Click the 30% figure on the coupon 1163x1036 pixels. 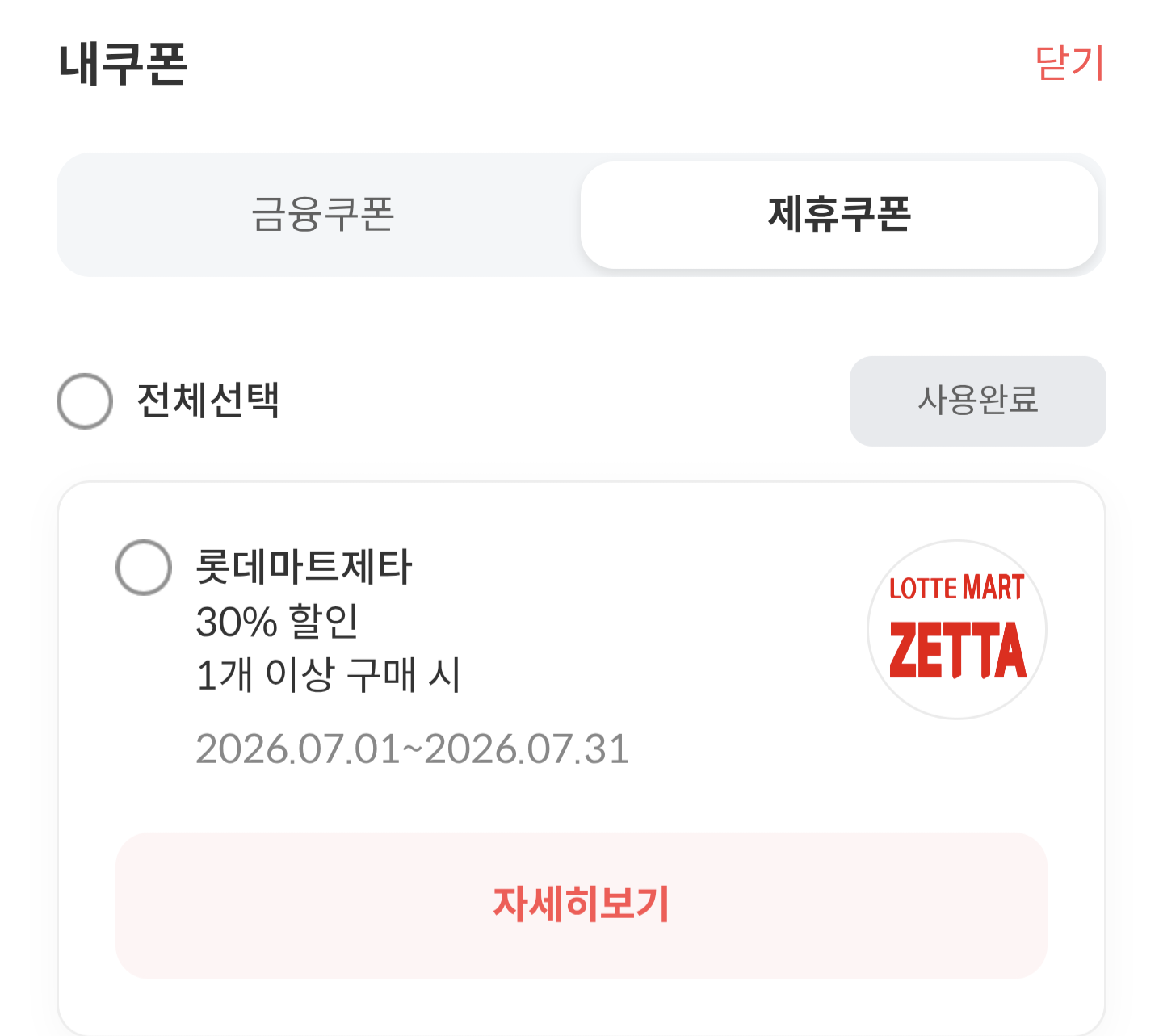click(x=237, y=622)
